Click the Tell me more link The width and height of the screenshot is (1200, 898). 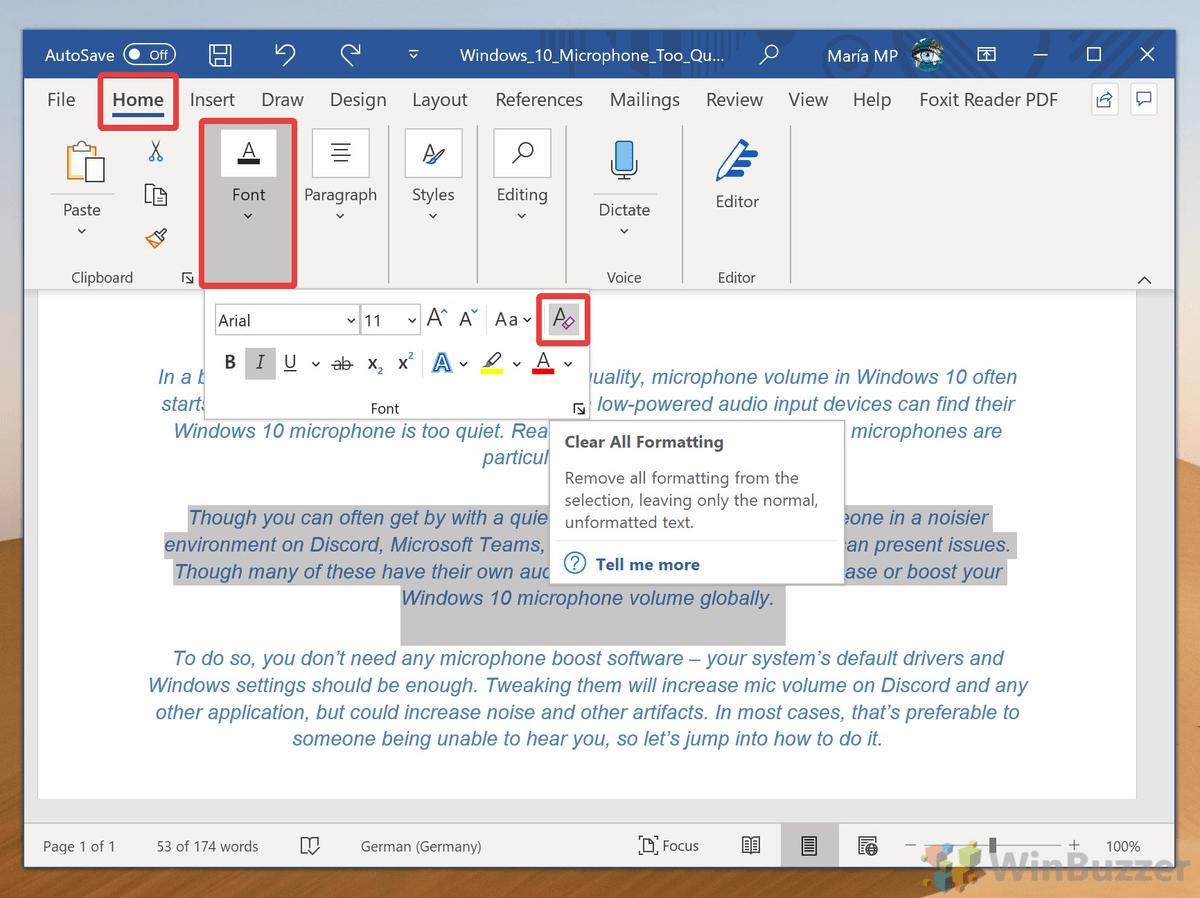click(x=647, y=564)
